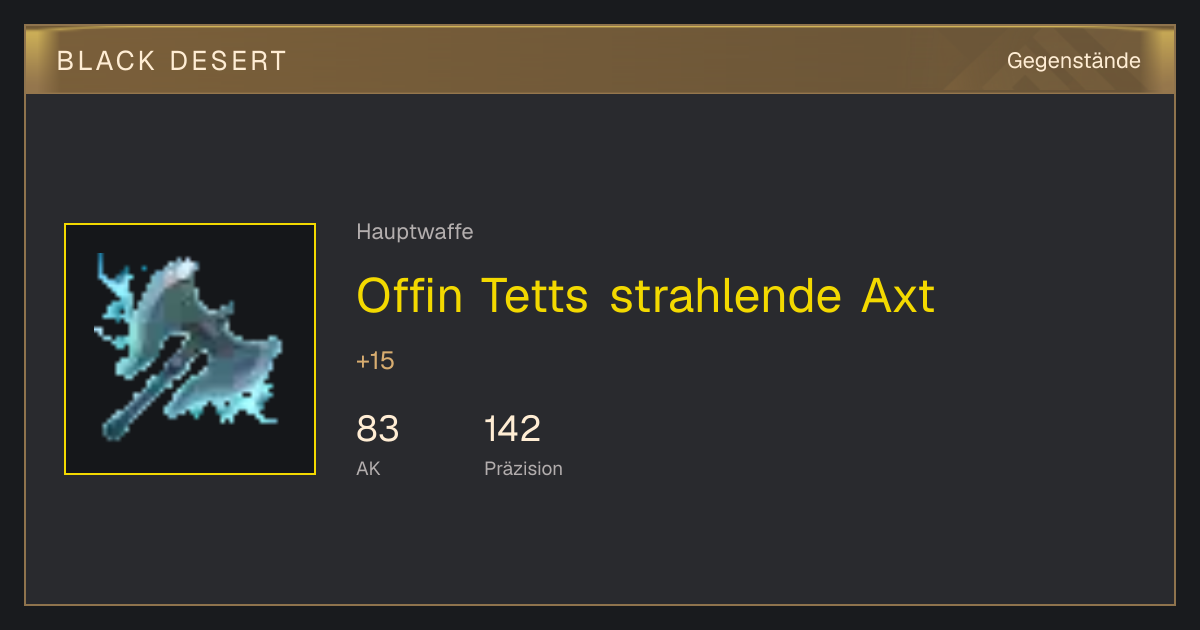Click the word Offin in the title
This screenshot has height=630, width=1200.
point(409,296)
